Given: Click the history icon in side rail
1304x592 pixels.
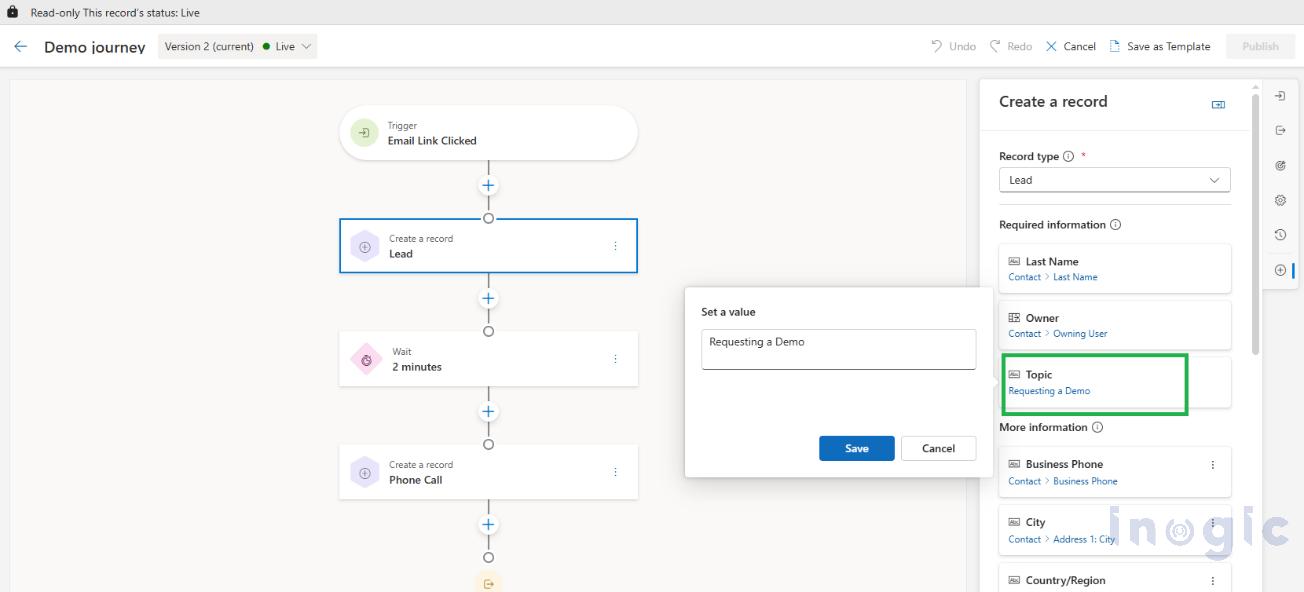Looking at the screenshot, I should click(1280, 236).
